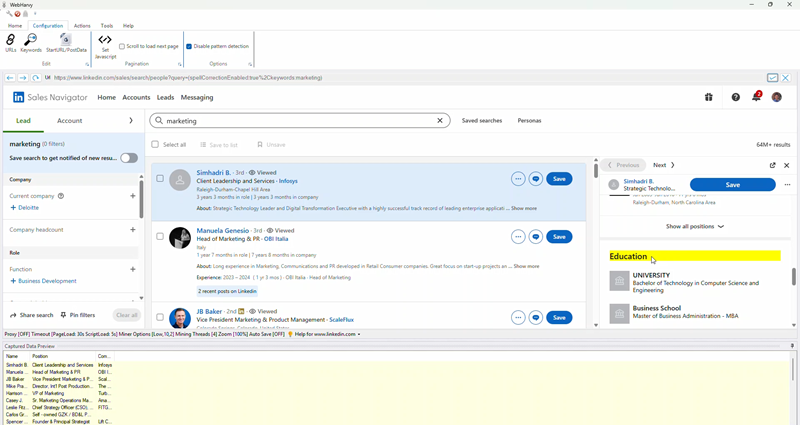Open the Home ribbon tab
Screen dimensions: 800x425
(x=15, y=26)
